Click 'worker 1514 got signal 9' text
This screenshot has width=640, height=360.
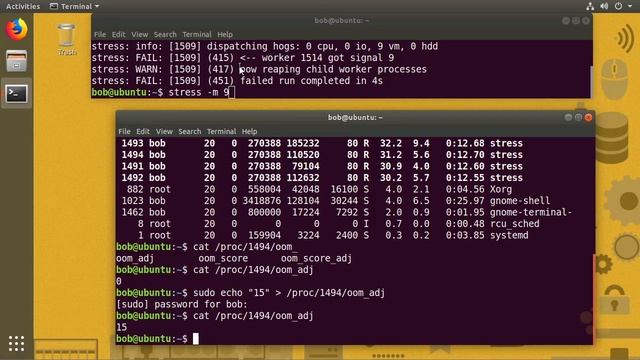pyautogui.click(x=328, y=58)
